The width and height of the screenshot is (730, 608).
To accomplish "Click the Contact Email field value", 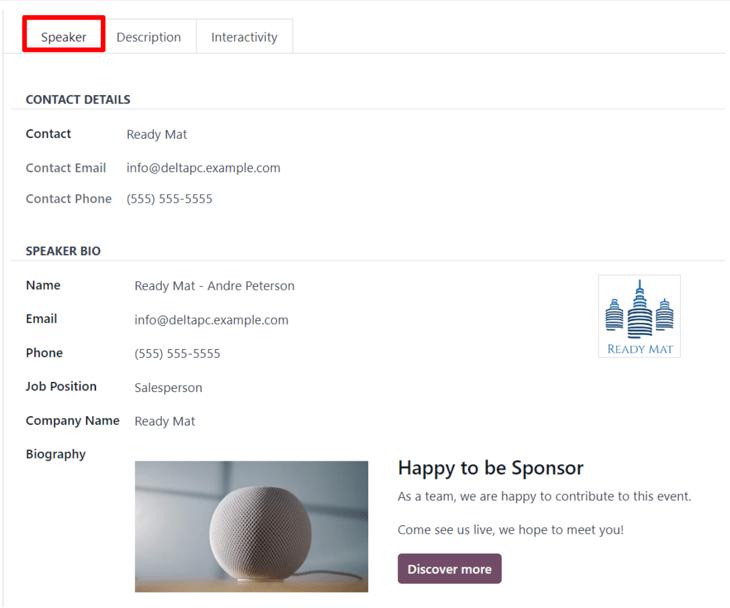I will tap(203, 168).
